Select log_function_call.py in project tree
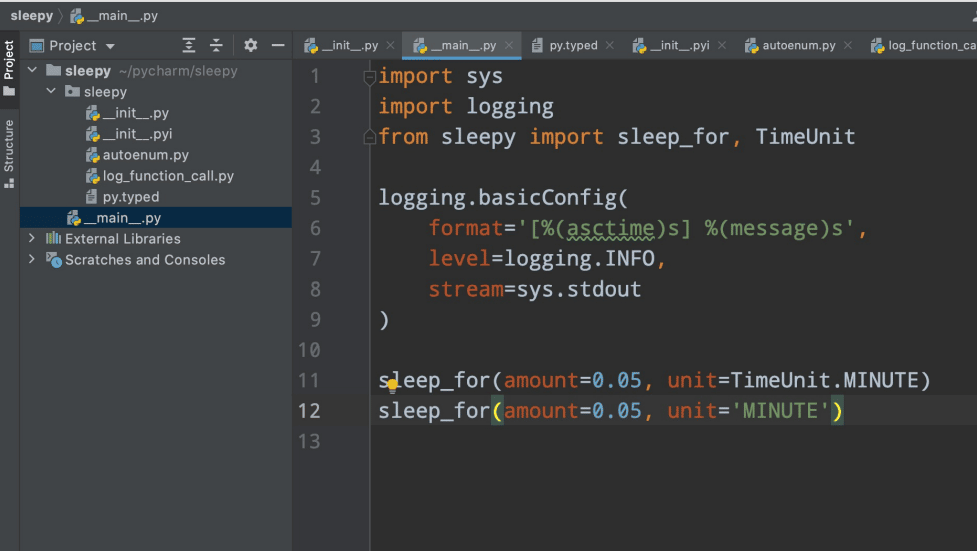 [167, 176]
